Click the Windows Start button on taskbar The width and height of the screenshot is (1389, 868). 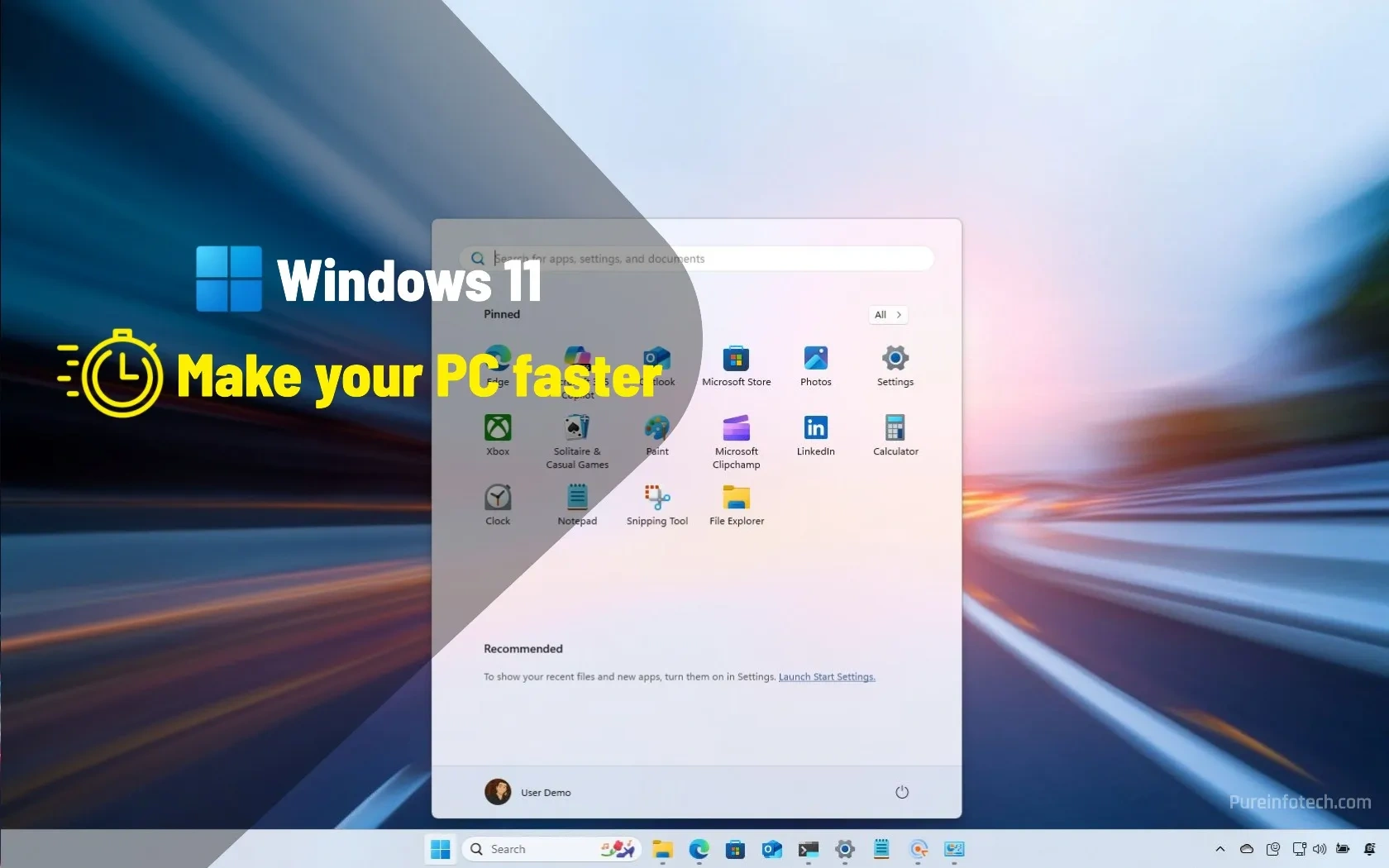click(441, 849)
